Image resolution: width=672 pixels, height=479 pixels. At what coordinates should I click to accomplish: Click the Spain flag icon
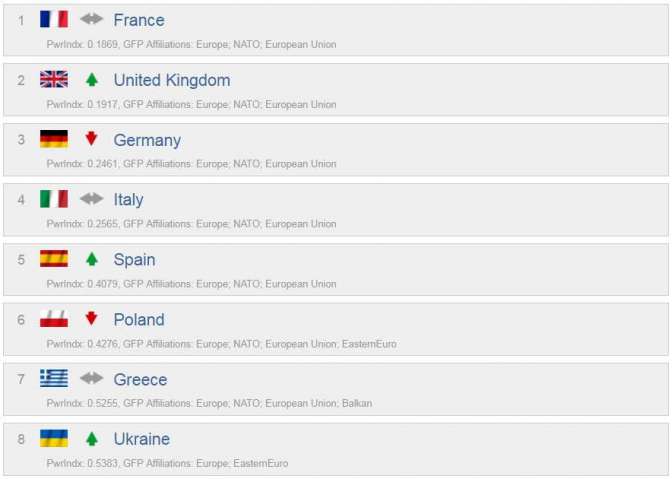(x=54, y=259)
